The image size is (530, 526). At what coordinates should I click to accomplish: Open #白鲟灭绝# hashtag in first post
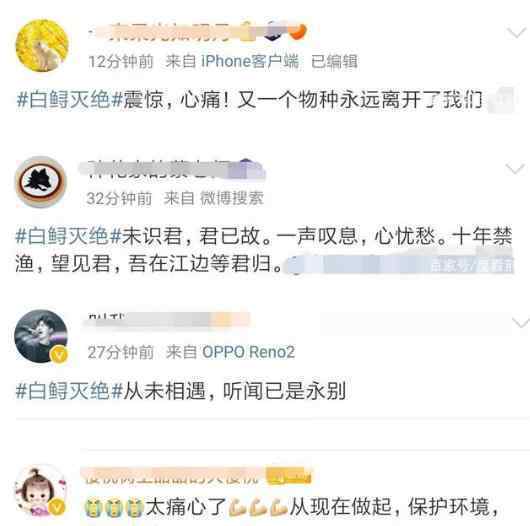click(70, 100)
